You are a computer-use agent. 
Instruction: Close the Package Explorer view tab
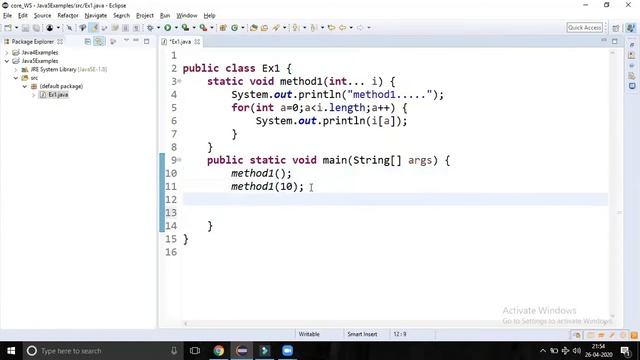point(60,42)
